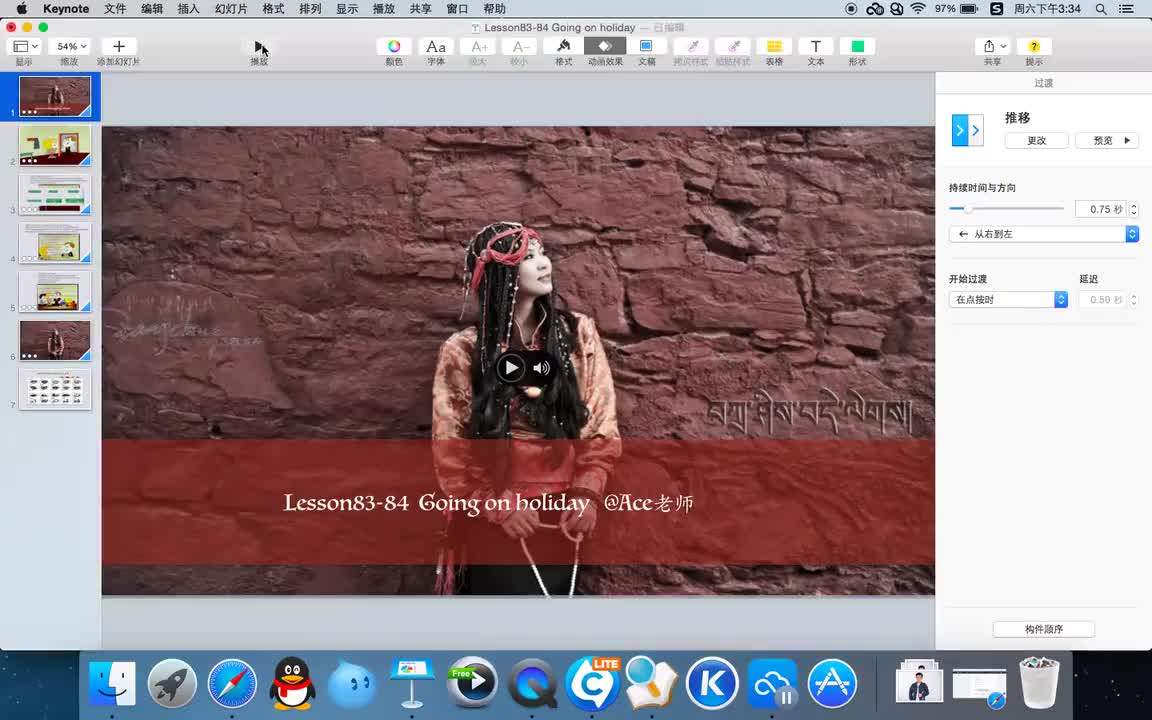
Task: Open the Start Transition 在点按时 dropdown
Action: click(x=1007, y=300)
